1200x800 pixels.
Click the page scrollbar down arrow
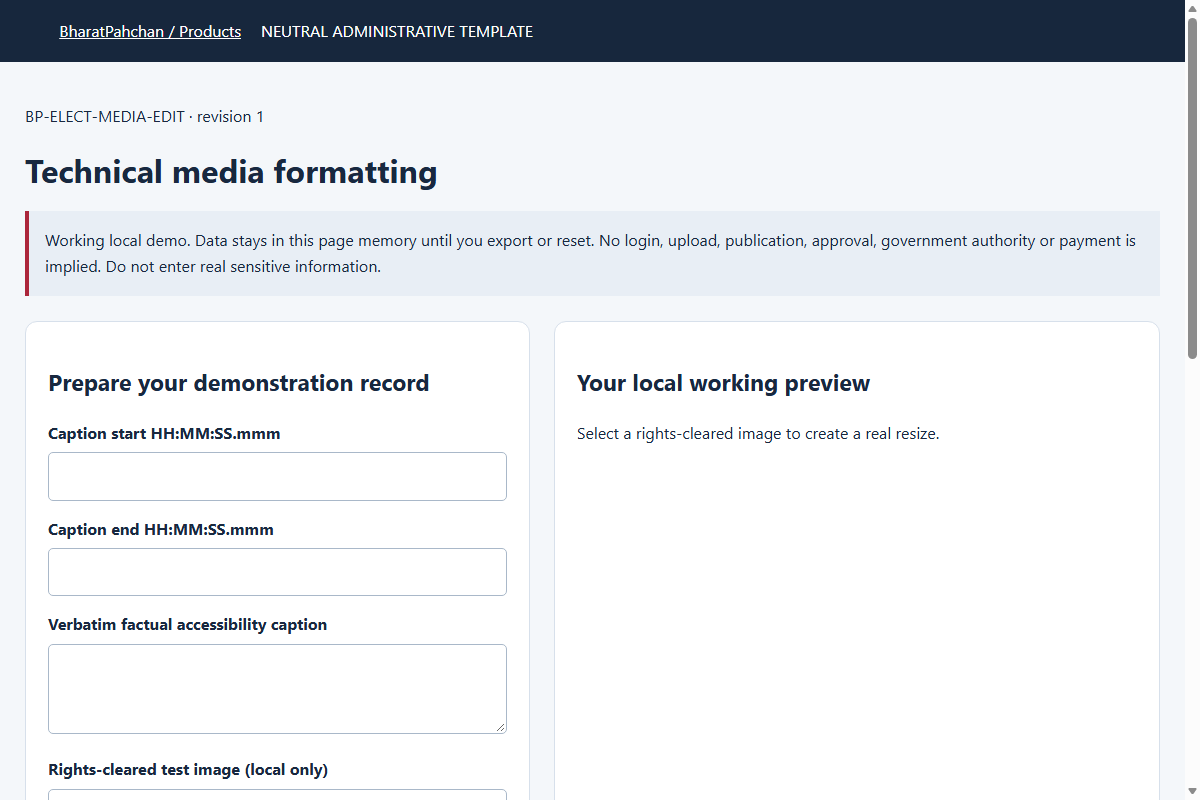click(1192, 792)
